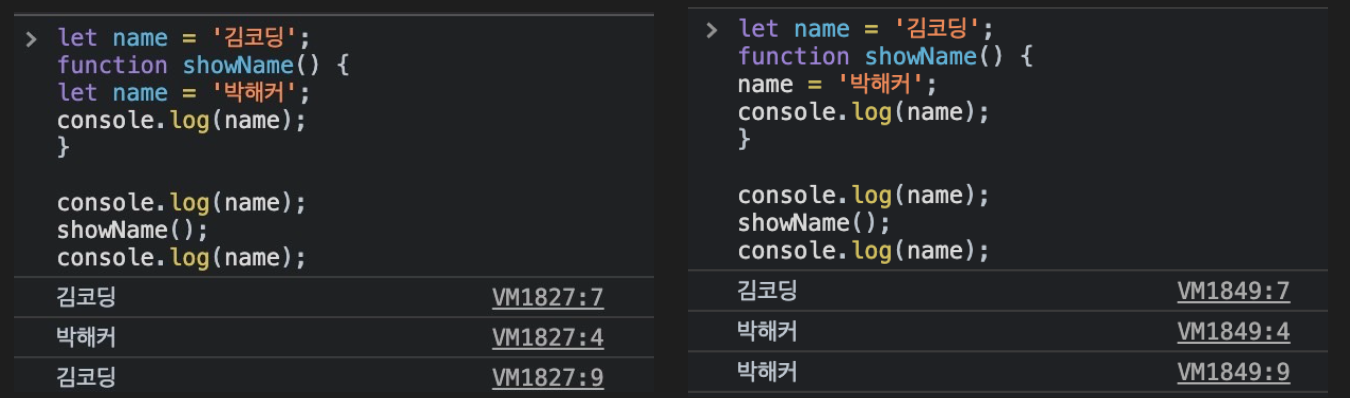
Task: Open the VM1827:9 source link
Action: tap(548, 377)
